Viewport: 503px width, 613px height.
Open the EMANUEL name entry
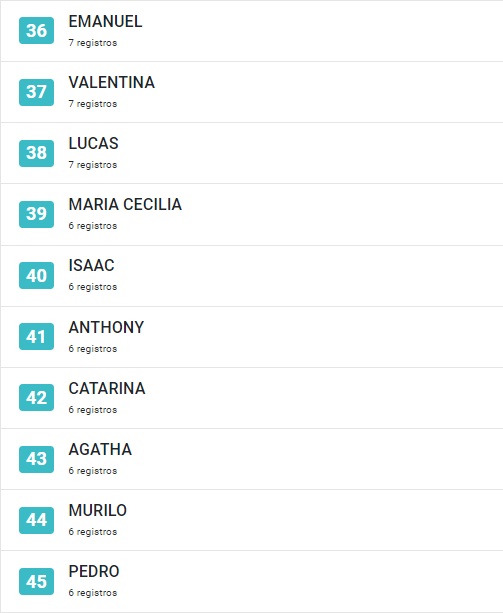click(x=105, y=22)
